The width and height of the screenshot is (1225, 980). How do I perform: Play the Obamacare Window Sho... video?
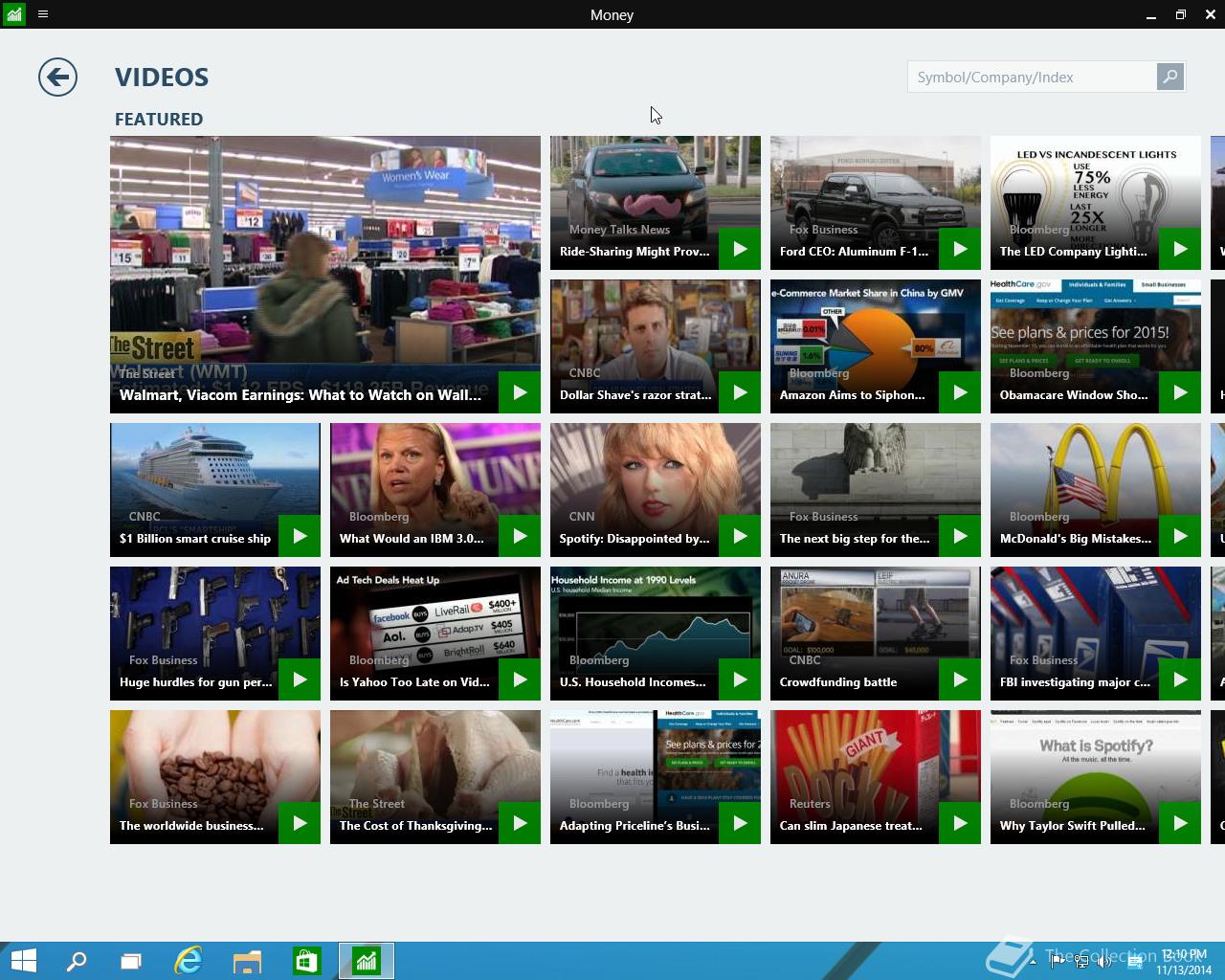coord(1180,392)
